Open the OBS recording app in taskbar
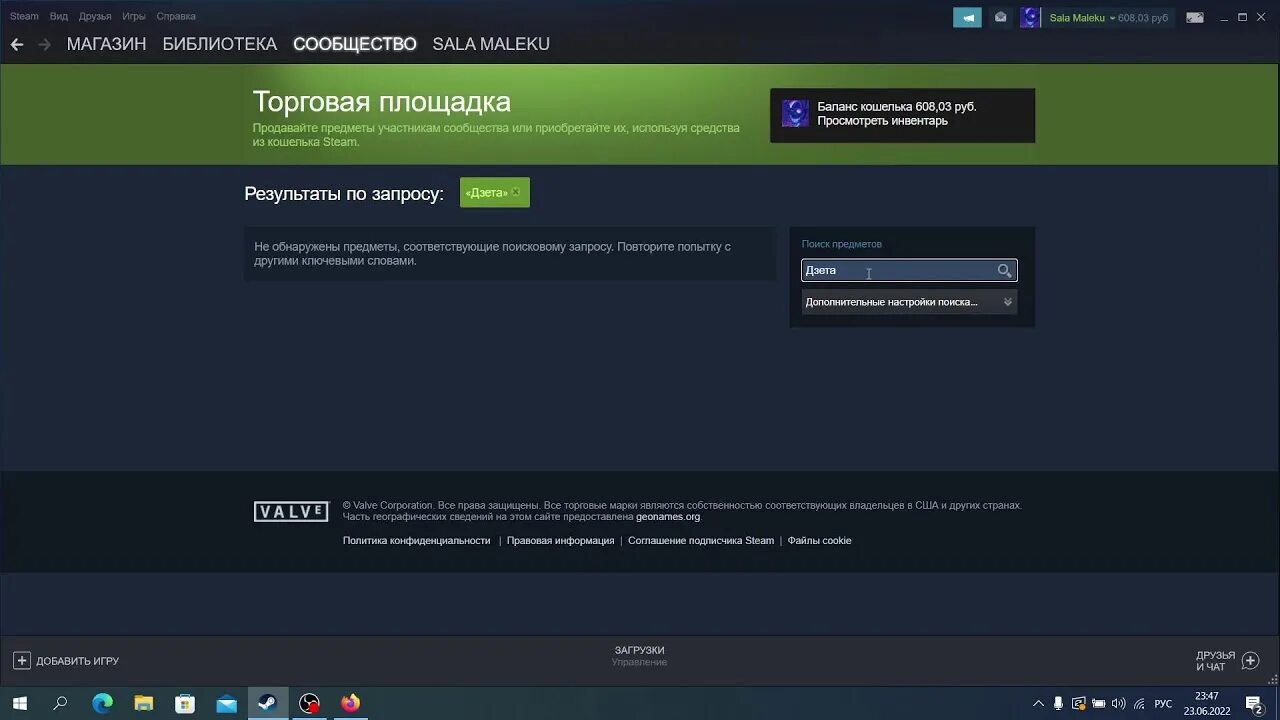The width and height of the screenshot is (1280, 720). click(310, 703)
